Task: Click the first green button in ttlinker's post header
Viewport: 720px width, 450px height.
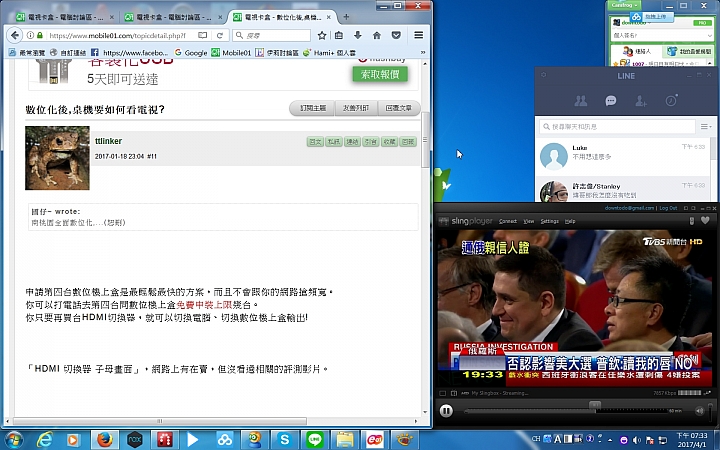Action: (315, 142)
